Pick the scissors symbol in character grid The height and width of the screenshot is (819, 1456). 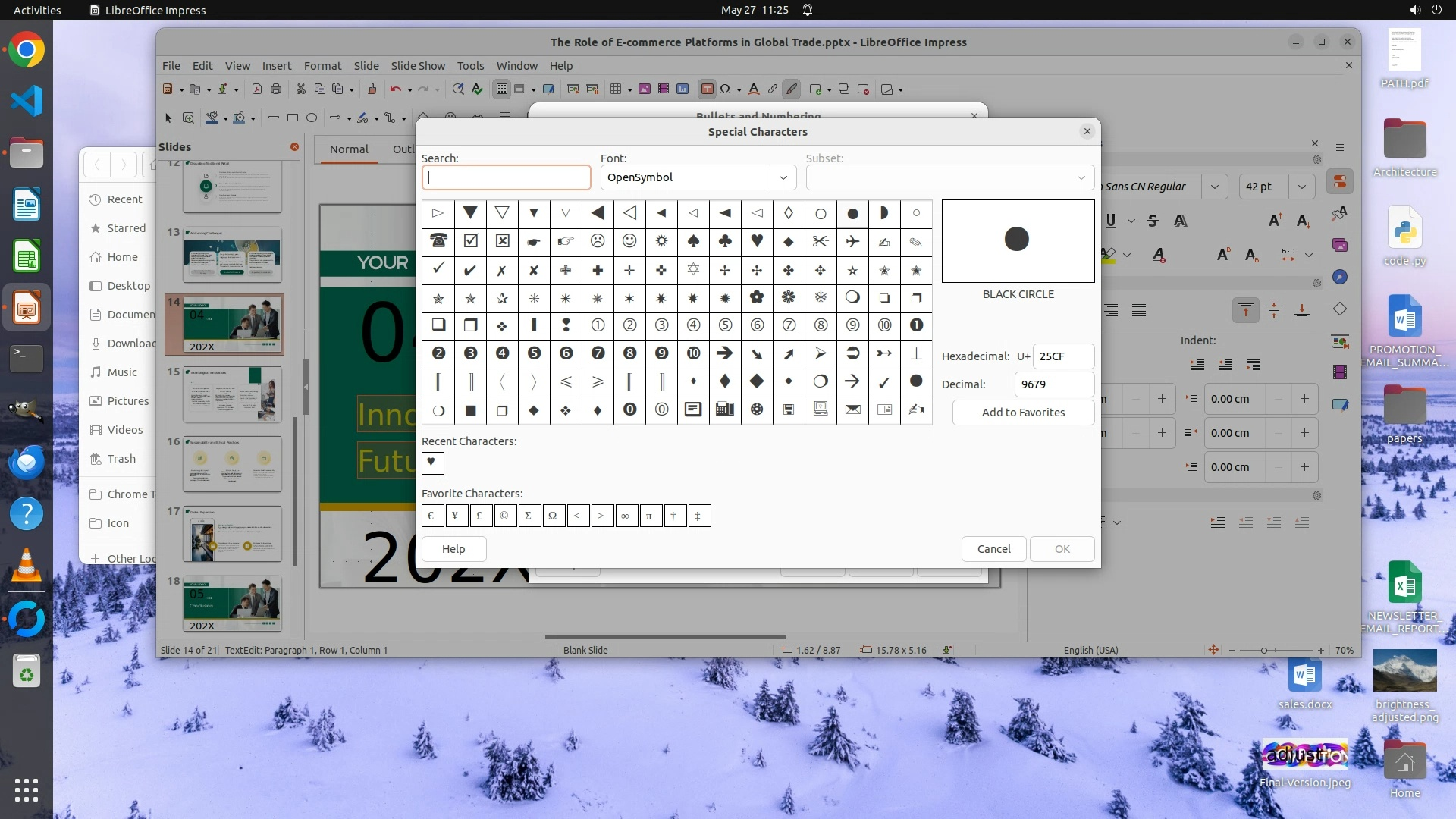coord(820,241)
